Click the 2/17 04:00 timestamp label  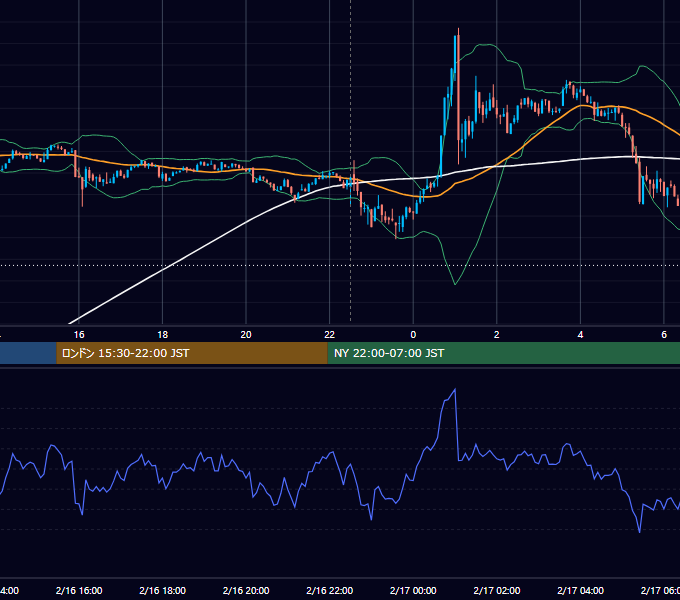pos(580,590)
